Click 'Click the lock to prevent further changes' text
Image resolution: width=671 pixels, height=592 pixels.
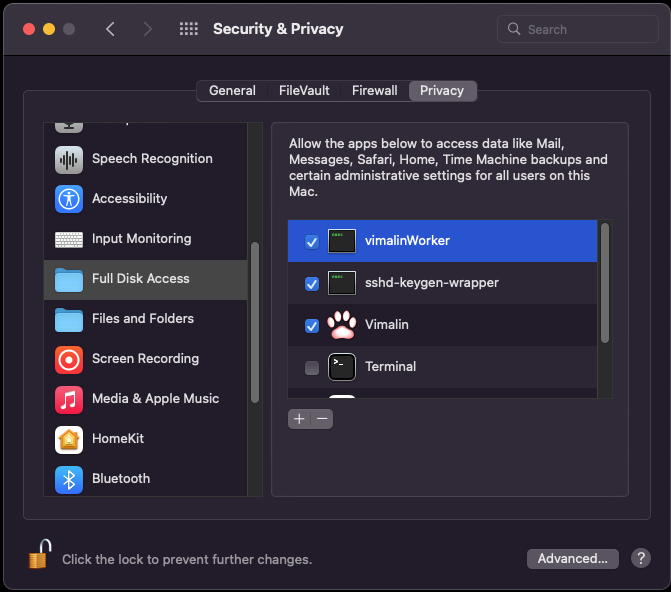click(187, 560)
